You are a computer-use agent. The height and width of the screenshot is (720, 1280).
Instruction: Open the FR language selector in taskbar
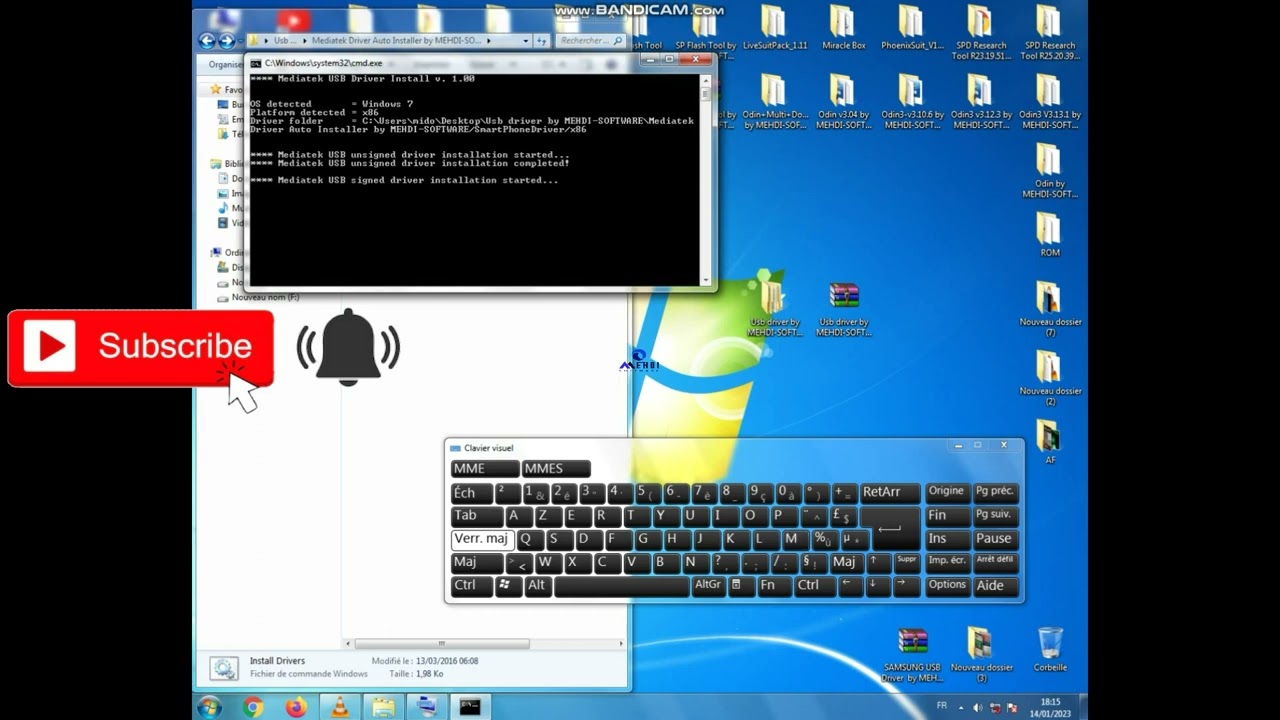click(x=941, y=705)
